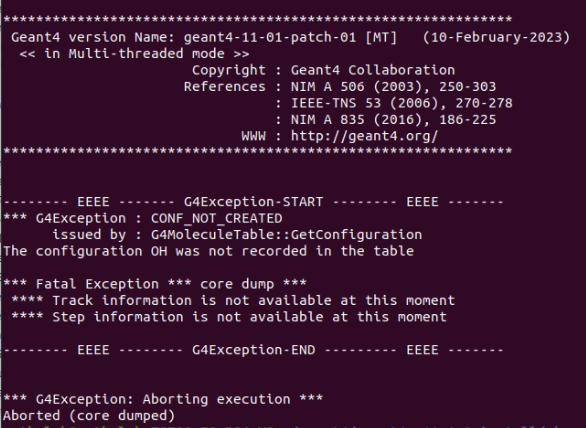Click the Geant4 version Name line
The height and width of the screenshot is (428, 586).
point(290,37)
